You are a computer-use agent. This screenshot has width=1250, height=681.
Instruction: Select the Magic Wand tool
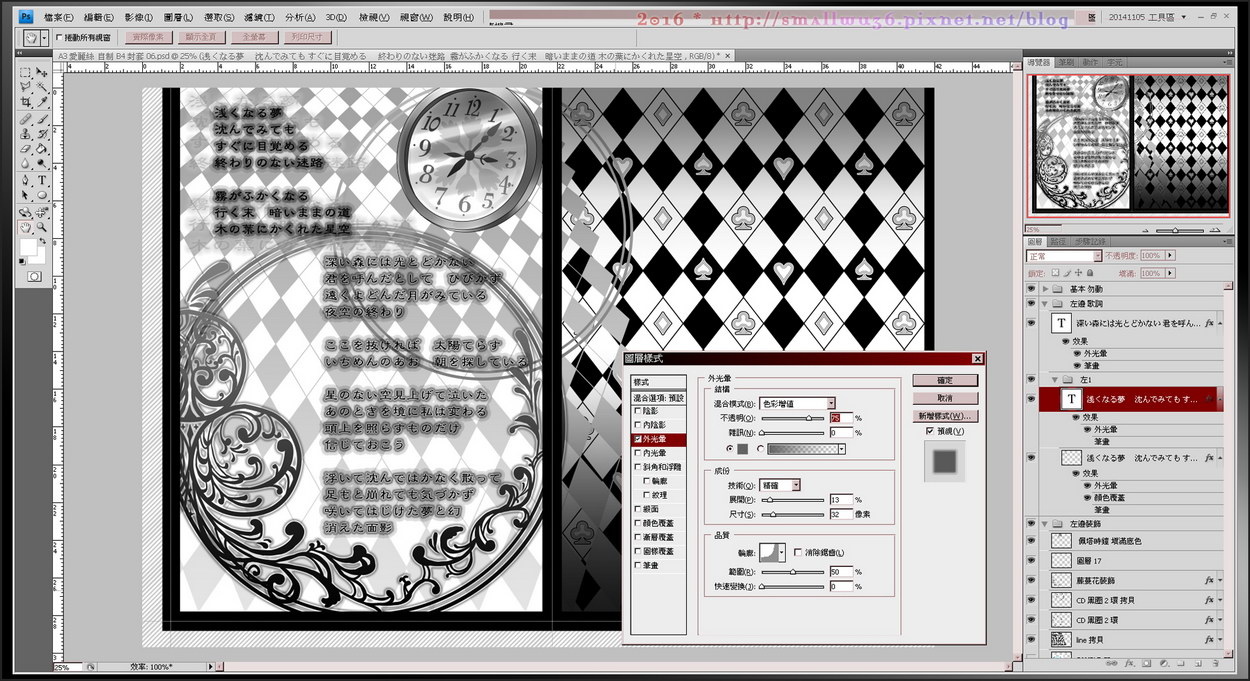point(42,87)
